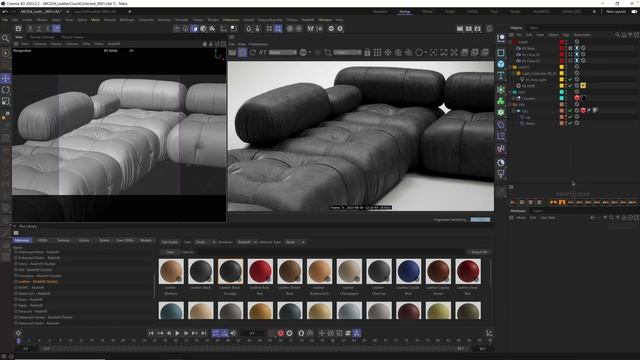Screen dimensions: 640x360
Task: Add a Text spline object
Action: tap(501, 75)
